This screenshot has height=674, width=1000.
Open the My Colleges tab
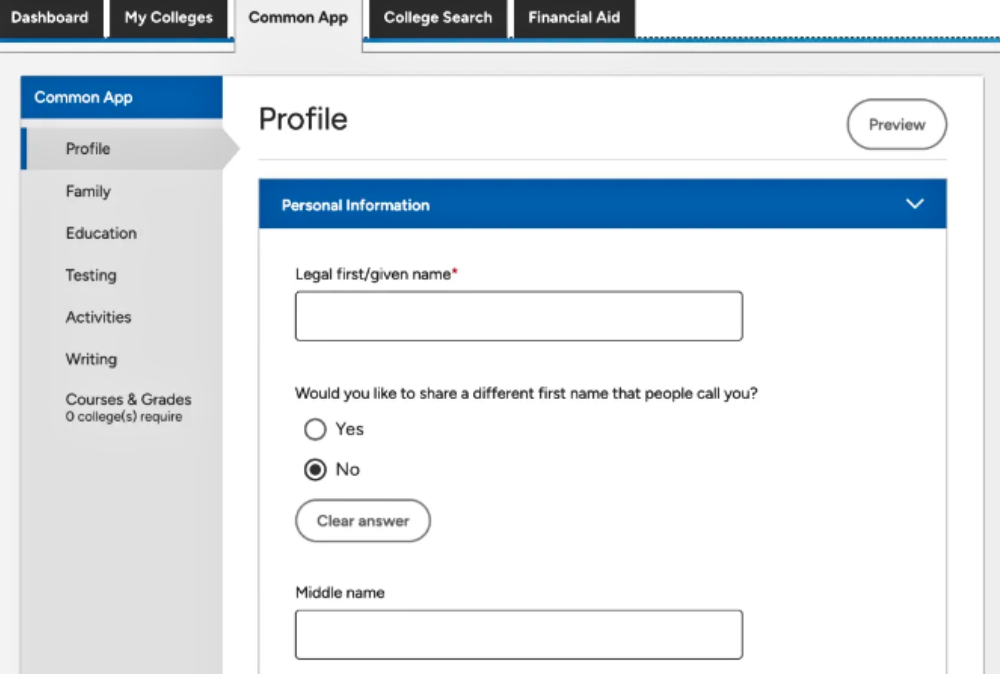(167, 17)
